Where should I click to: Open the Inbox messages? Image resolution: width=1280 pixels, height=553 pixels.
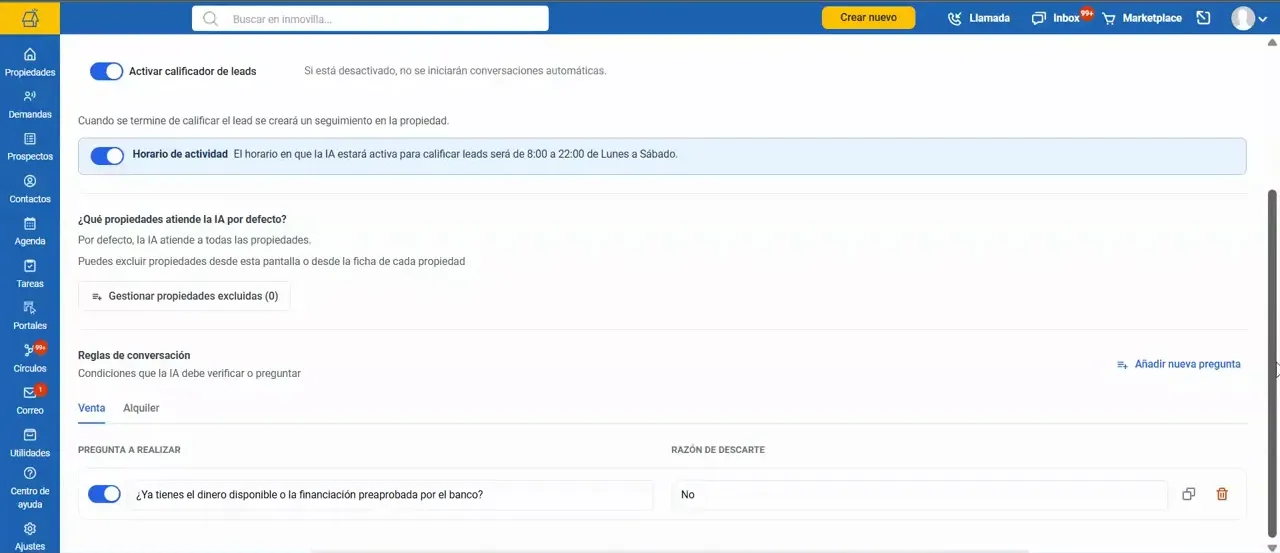click(1061, 18)
